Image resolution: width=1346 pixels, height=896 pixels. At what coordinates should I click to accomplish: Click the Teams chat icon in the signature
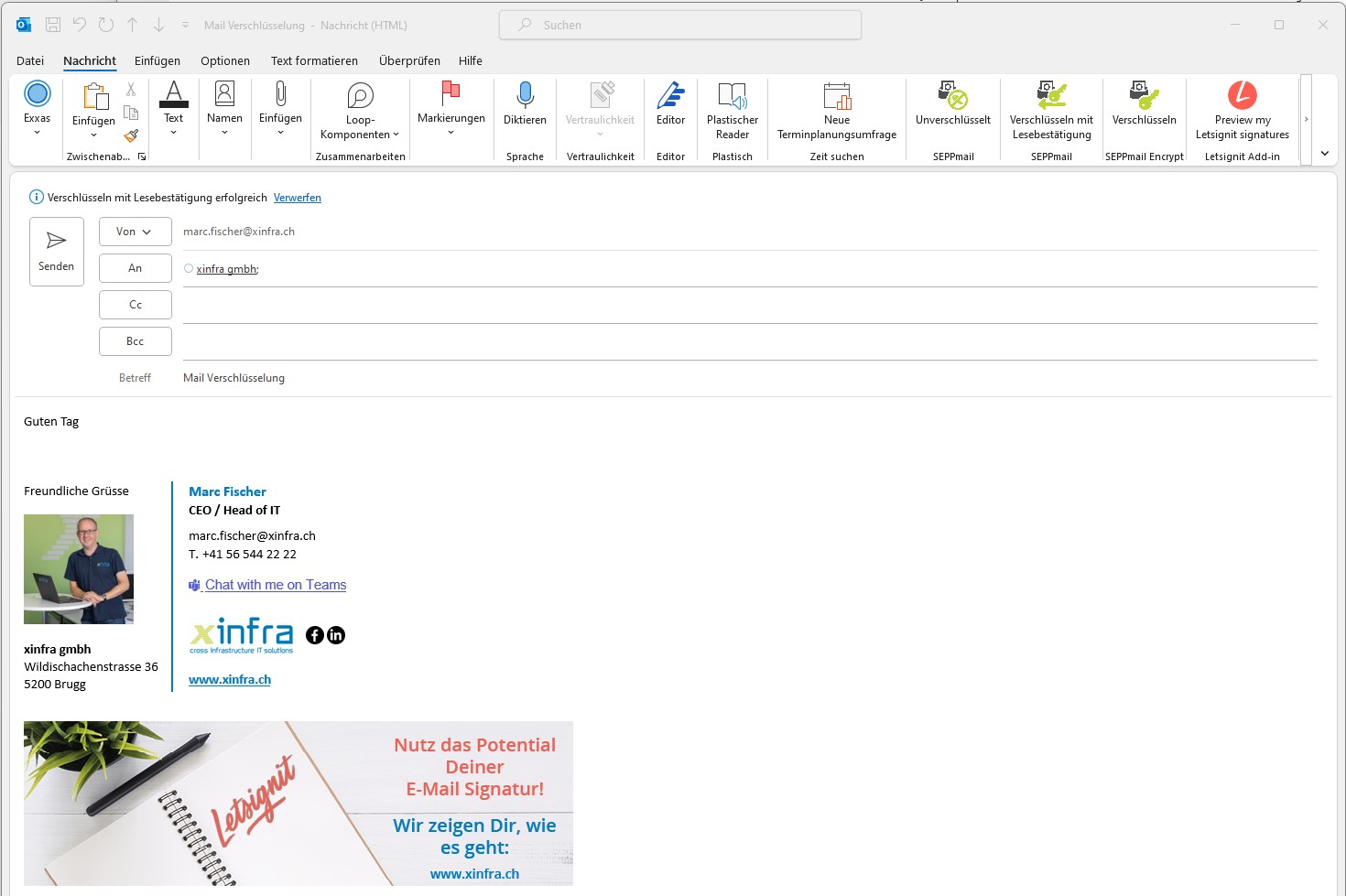(193, 585)
